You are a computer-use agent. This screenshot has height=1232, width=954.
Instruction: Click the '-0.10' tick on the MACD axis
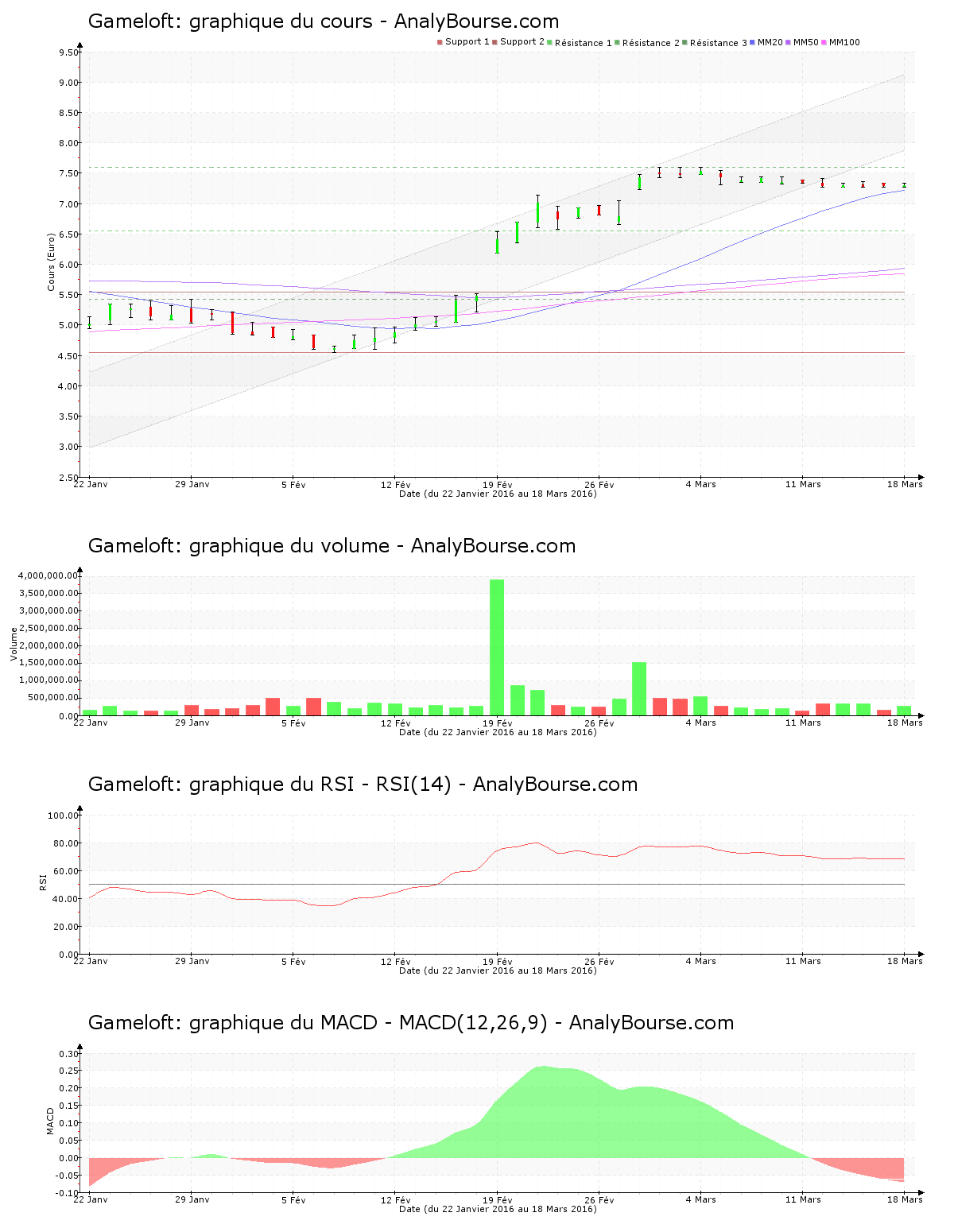[x=67, y=1194]
